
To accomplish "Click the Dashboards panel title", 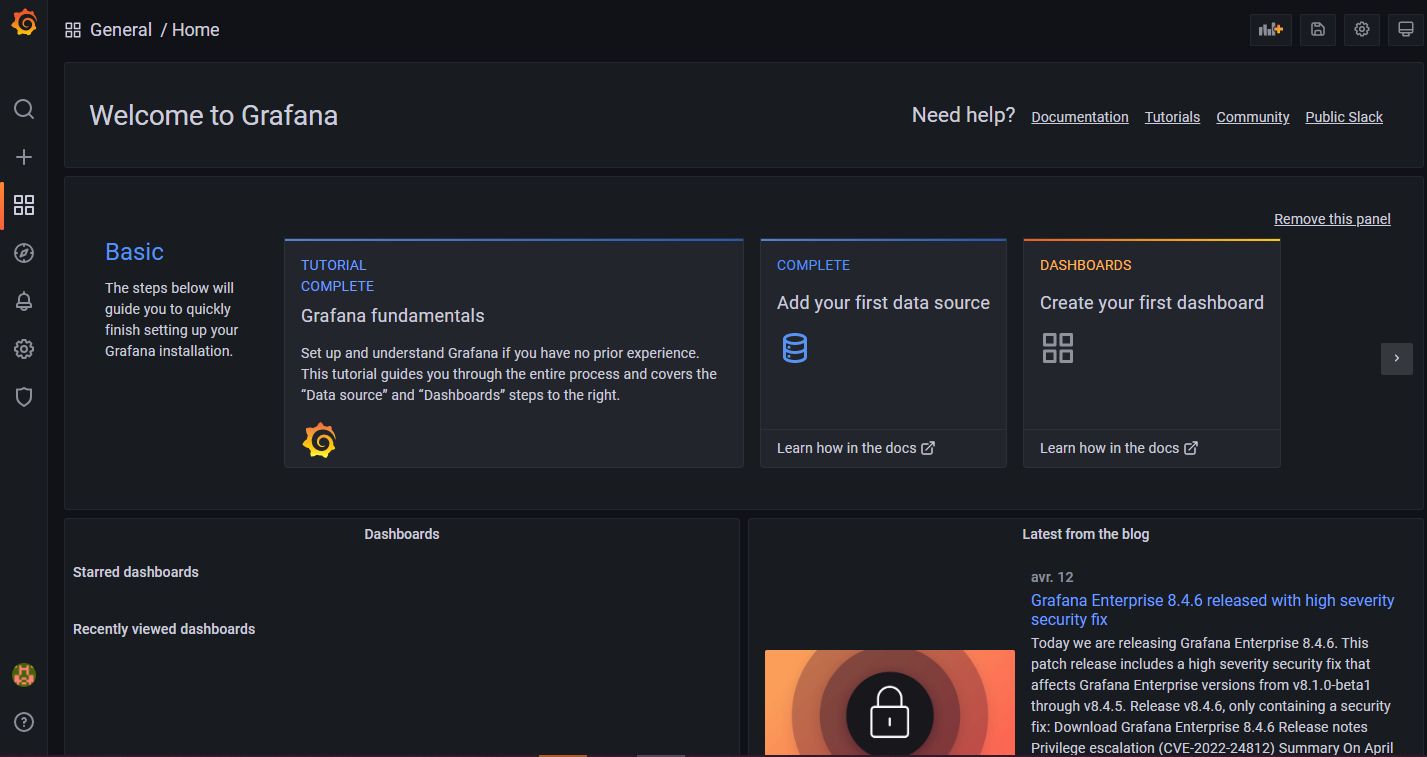I will [x=402, y=534].
